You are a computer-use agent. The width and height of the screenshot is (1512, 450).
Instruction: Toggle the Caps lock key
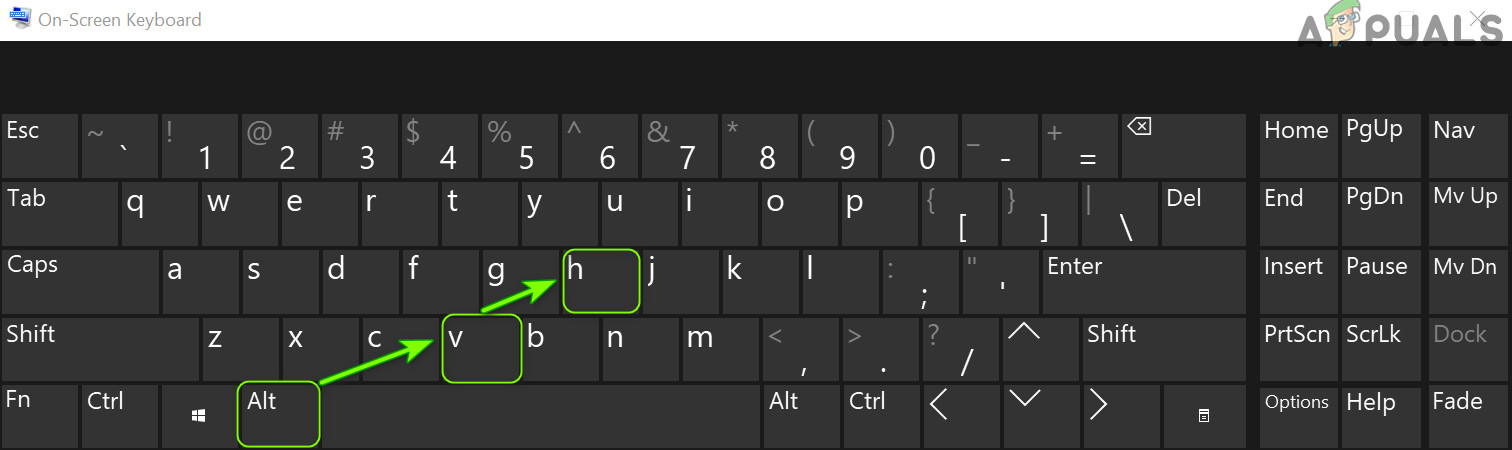pos(80,281)
